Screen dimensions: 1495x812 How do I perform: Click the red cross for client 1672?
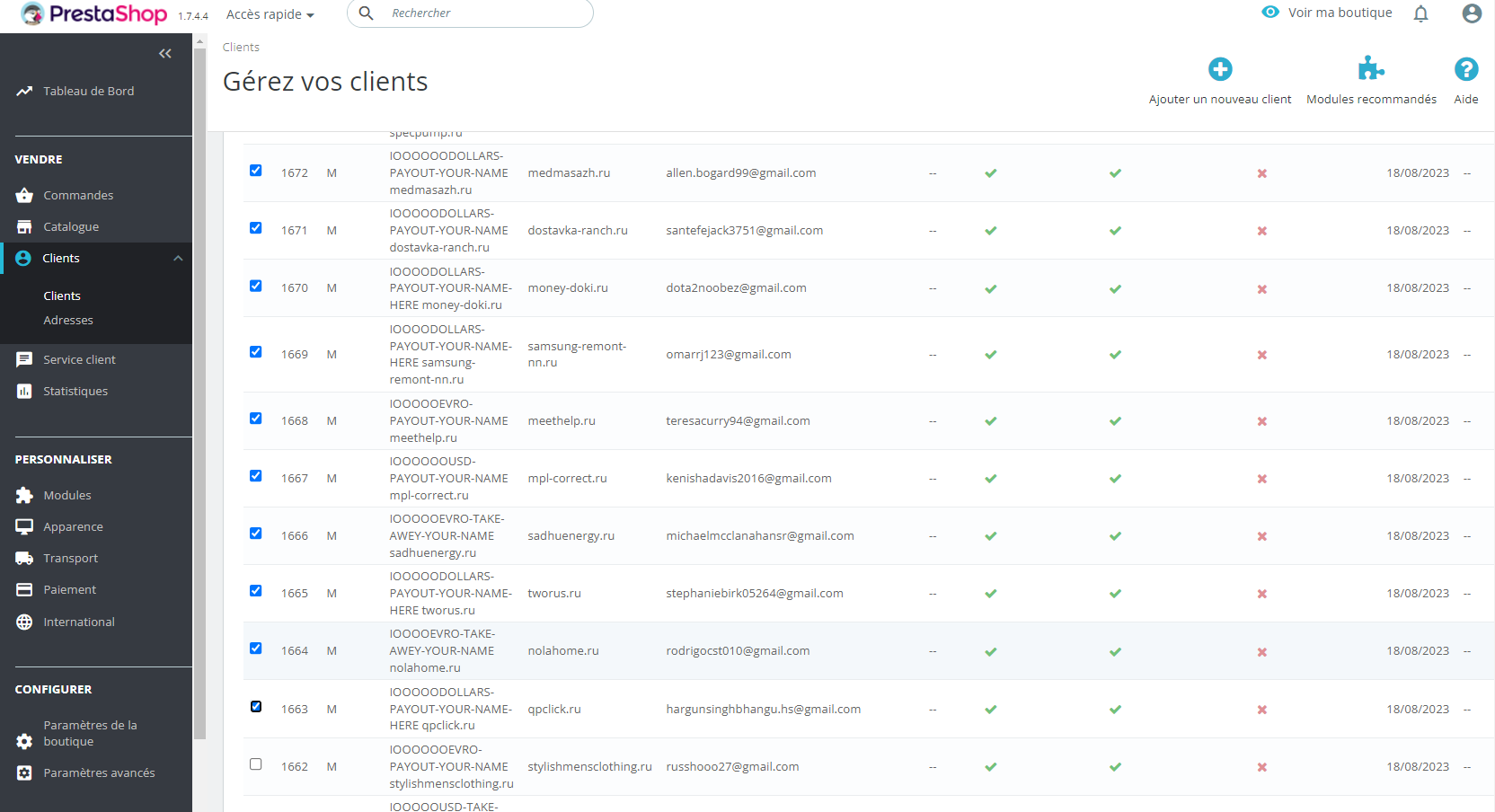point(1261,173)
